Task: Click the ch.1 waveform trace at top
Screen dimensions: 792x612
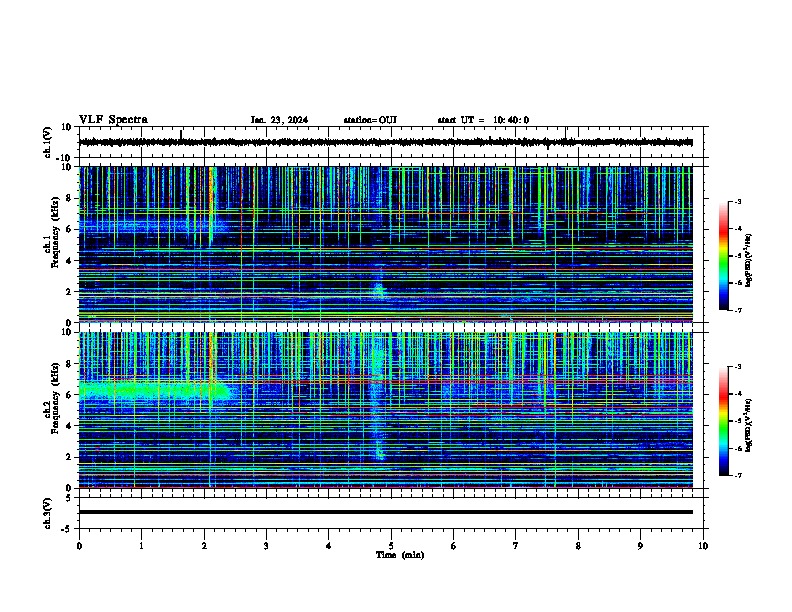Action: (x=385, y=142)
